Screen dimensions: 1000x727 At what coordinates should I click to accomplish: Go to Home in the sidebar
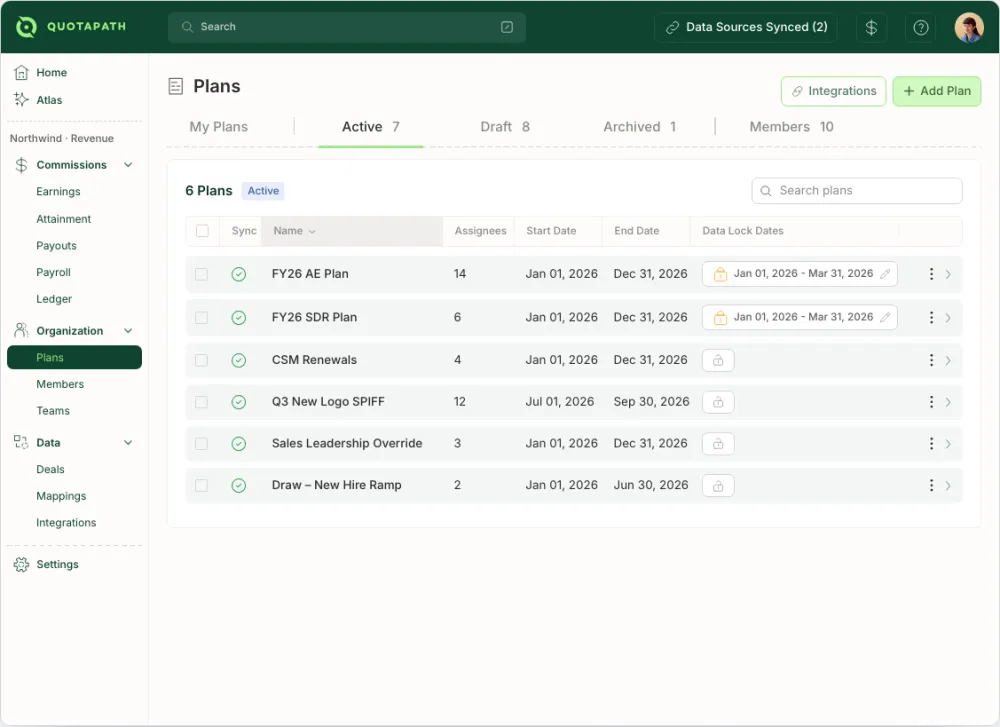tap(41, 73)
